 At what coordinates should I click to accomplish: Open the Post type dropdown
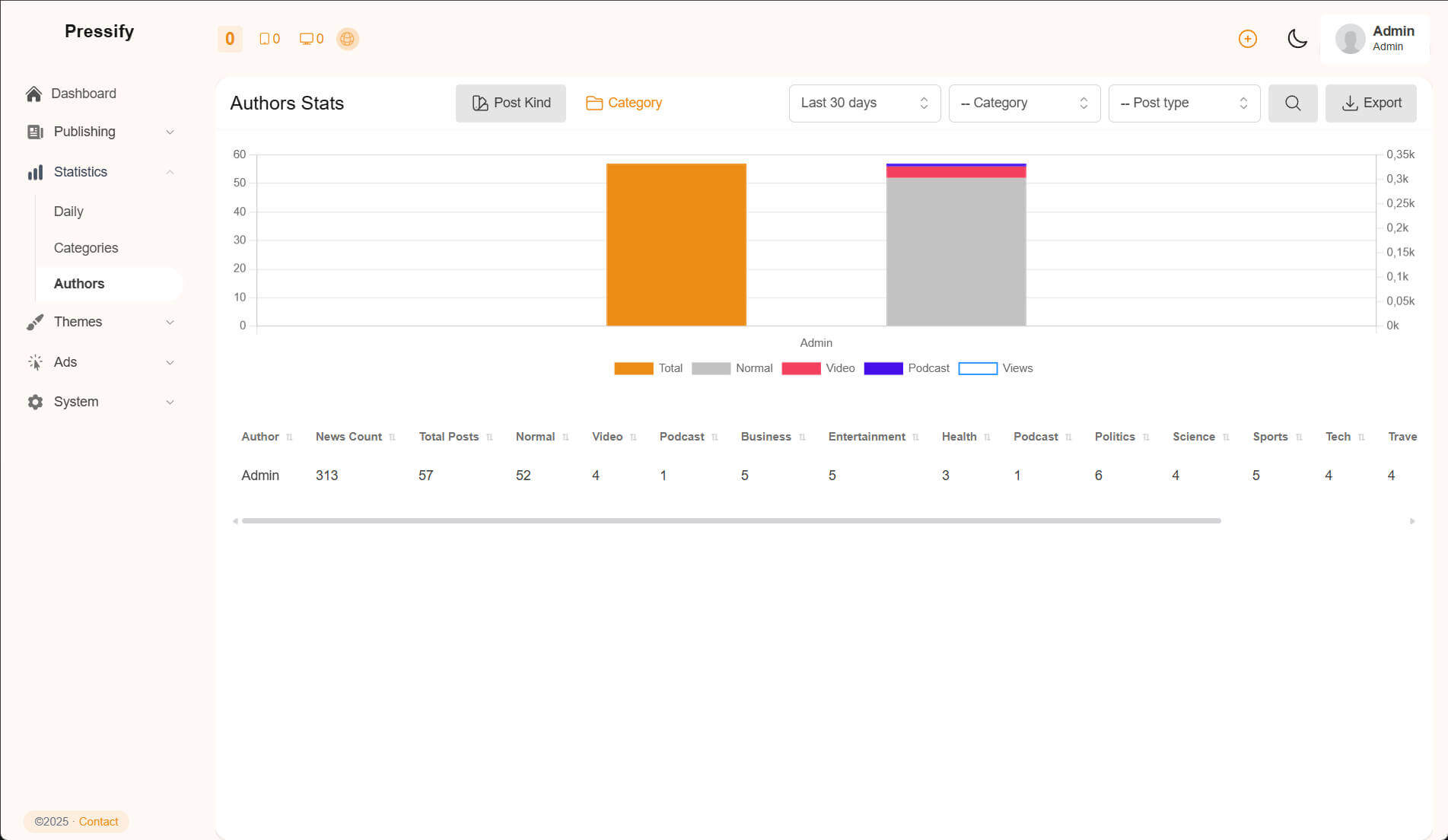(1184, 103)
